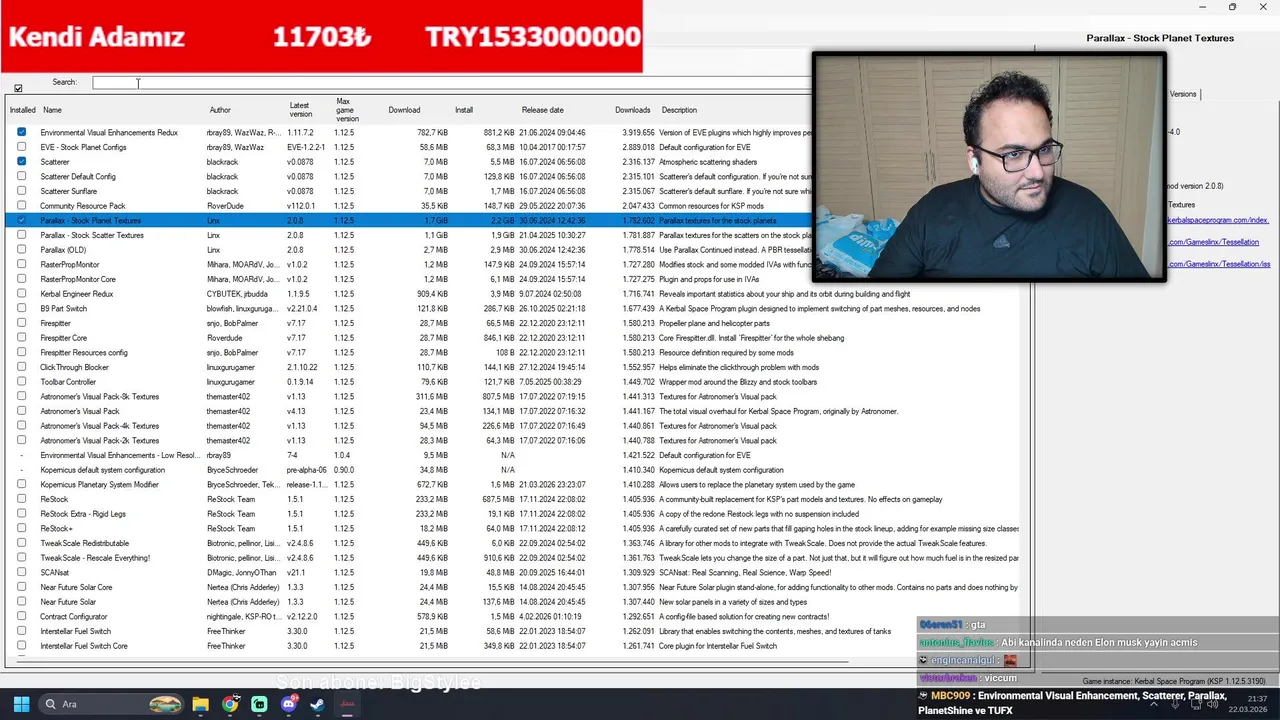
Task: Open the kerbalspaceprogram.com/index link
Action: click(1218, 220)
